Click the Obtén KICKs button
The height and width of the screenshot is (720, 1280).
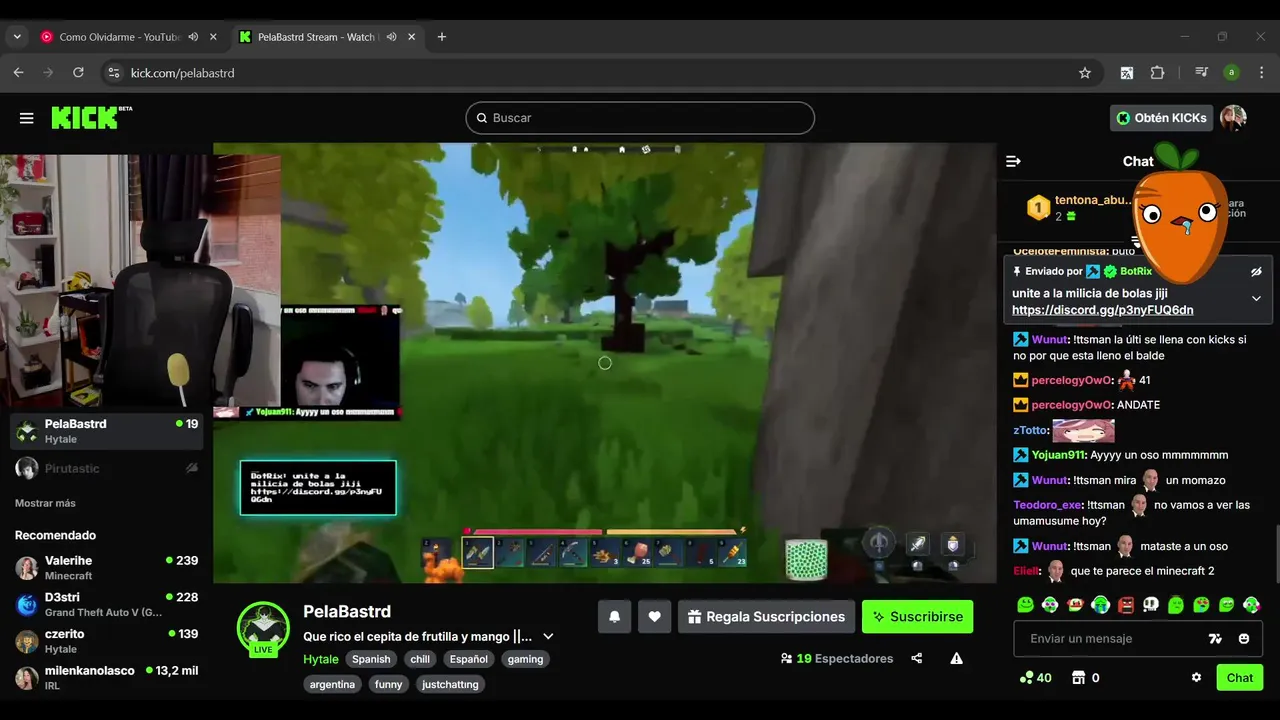tap(1161, 118)
